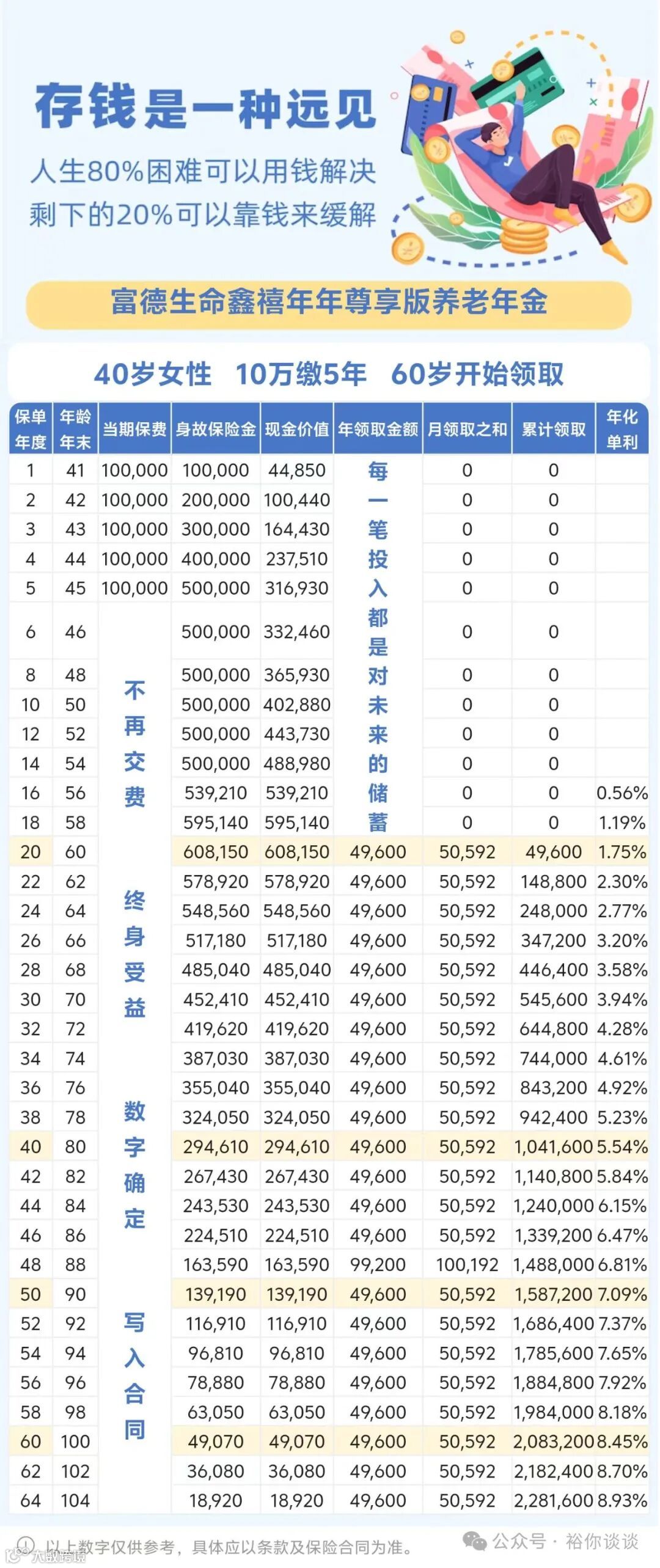Click the 年领取金额 column header
This screenshot has width=660, height=1568.
point(378,428)
